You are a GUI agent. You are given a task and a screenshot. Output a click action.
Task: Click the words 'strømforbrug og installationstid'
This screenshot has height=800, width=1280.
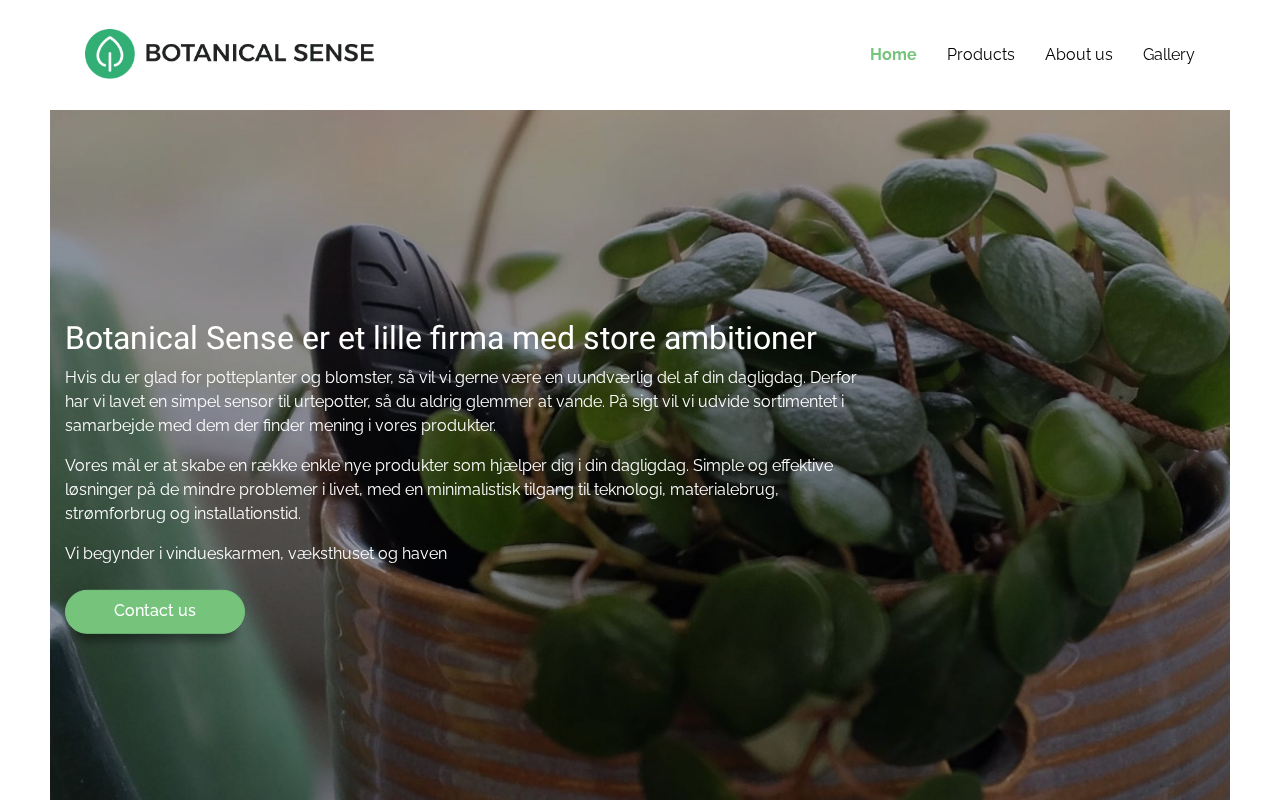tap(183, 514)
